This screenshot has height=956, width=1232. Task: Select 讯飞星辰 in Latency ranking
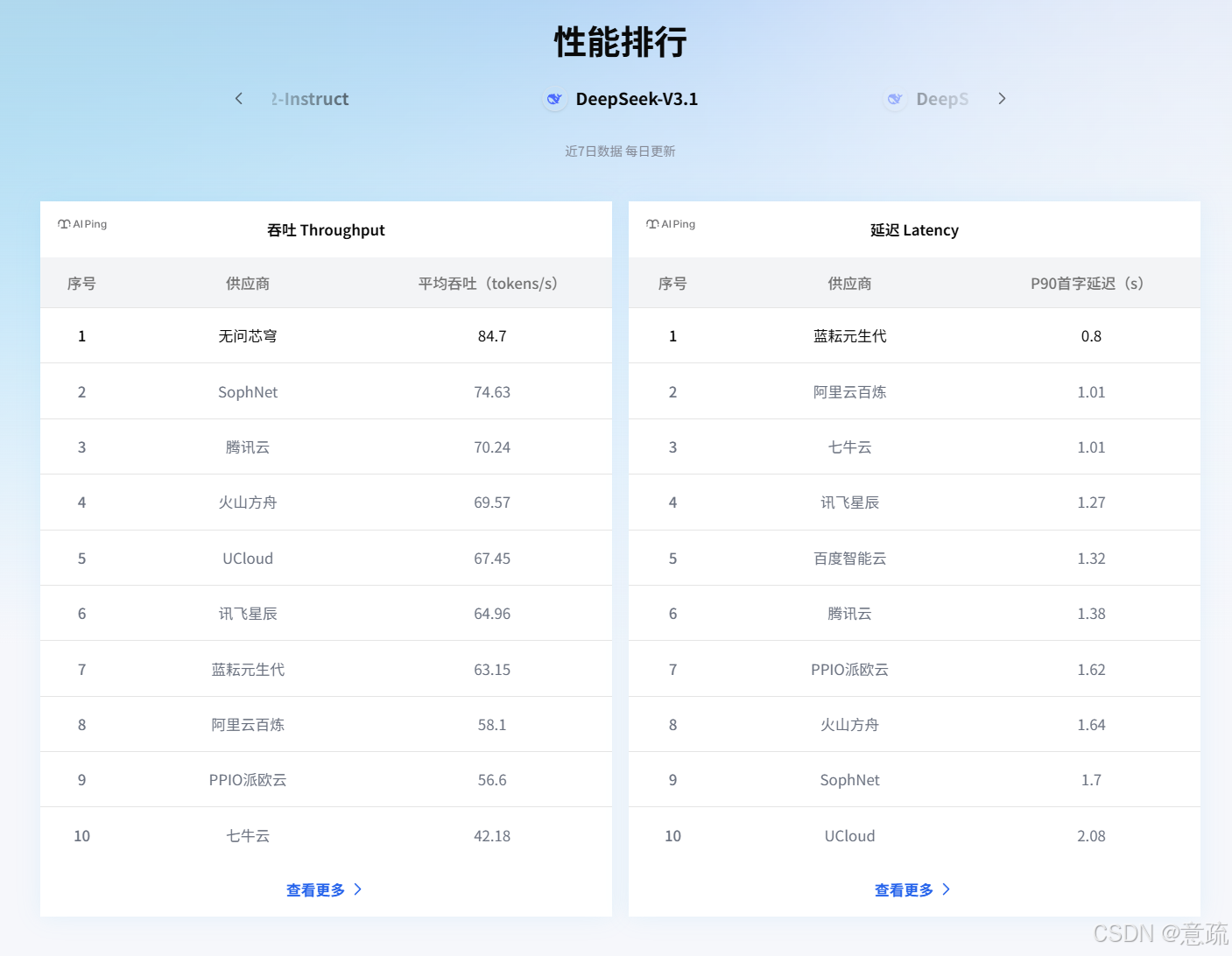coord(849,503)
